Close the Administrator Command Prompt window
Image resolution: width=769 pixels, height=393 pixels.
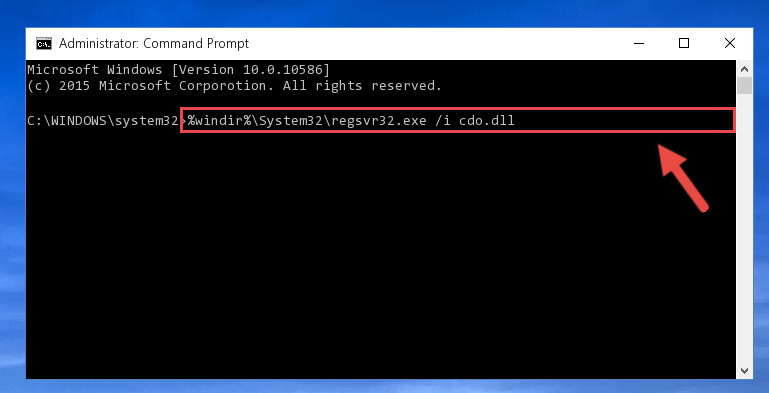[730, 43]
